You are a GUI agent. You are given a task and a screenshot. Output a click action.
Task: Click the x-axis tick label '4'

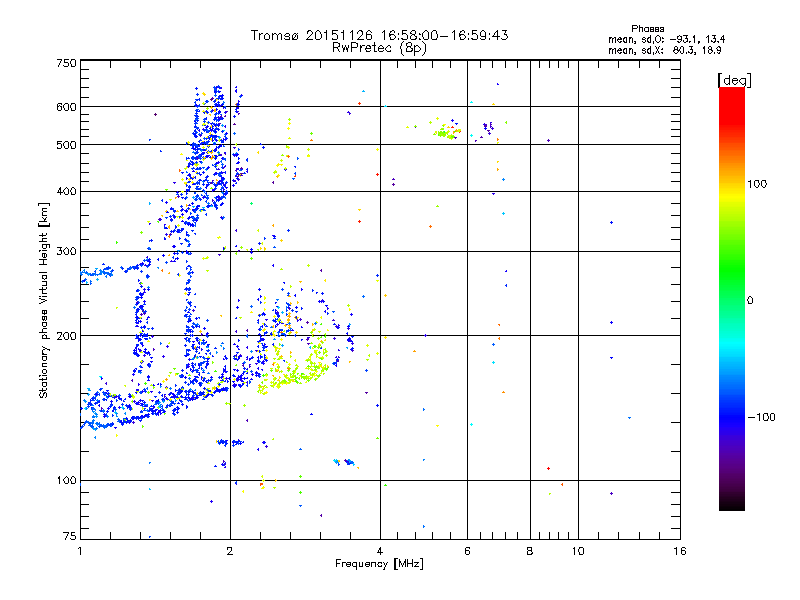(380, 551)
